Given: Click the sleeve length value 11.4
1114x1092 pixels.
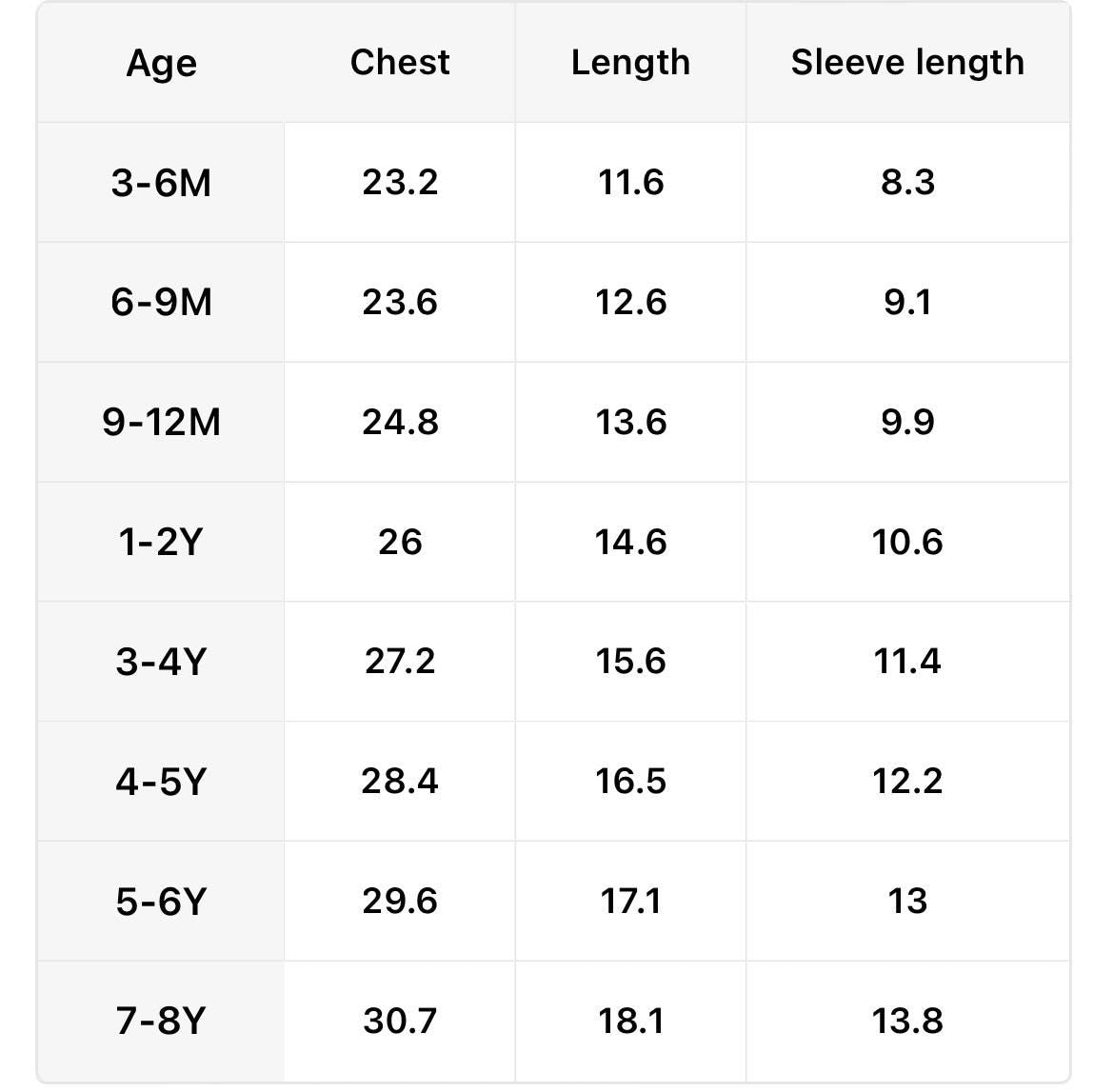Looking at the screenshot, I should pos(907,662).
